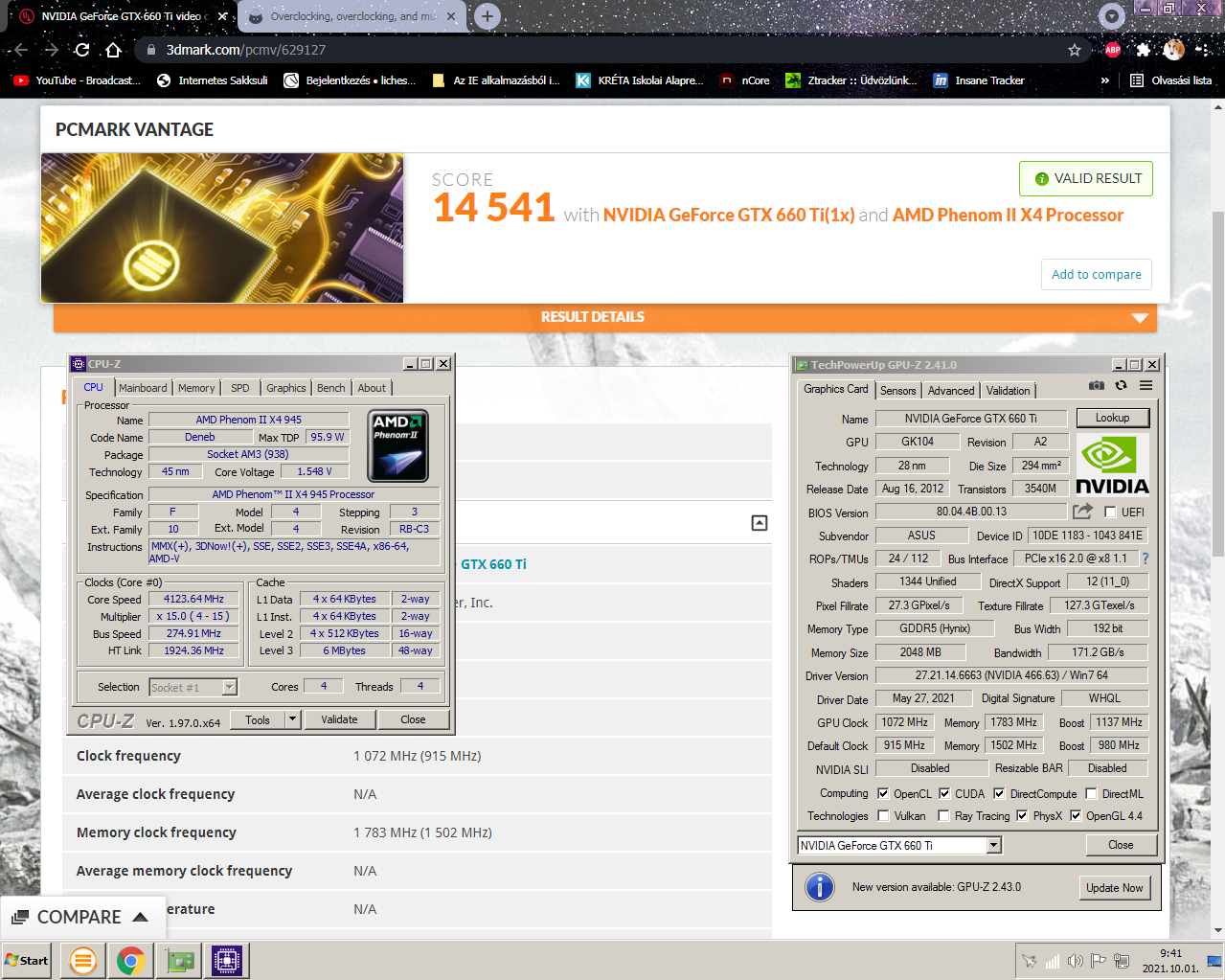Open the KRÉTA Iskolai bookmark
This screenshot has height=980, width=1225.
click(x=639, y=80)
